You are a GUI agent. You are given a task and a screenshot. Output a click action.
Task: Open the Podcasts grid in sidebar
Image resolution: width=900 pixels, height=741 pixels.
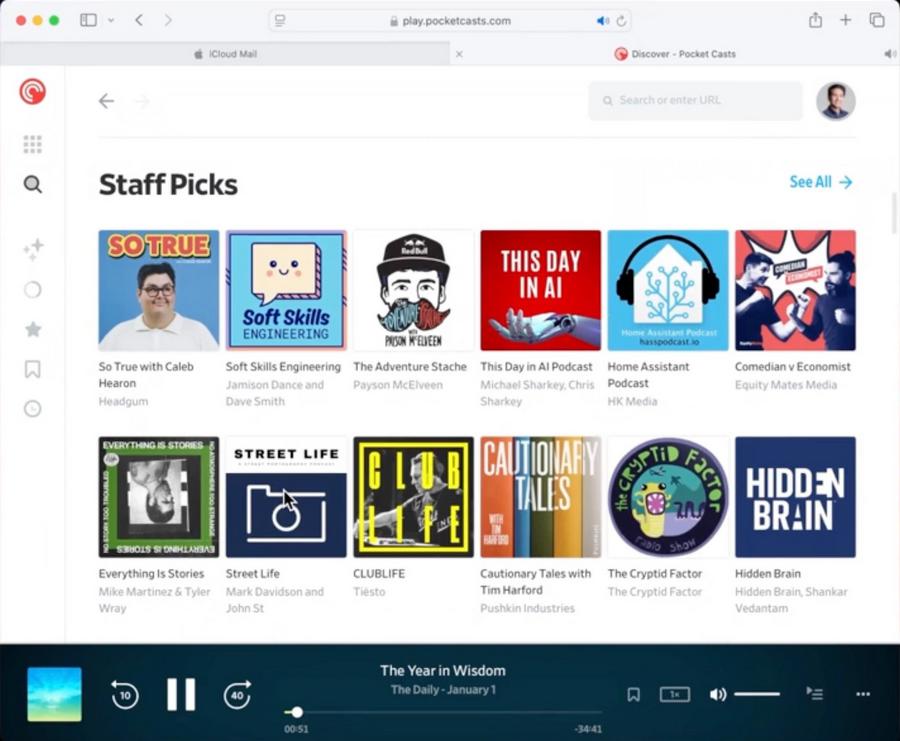pos(33,144)
